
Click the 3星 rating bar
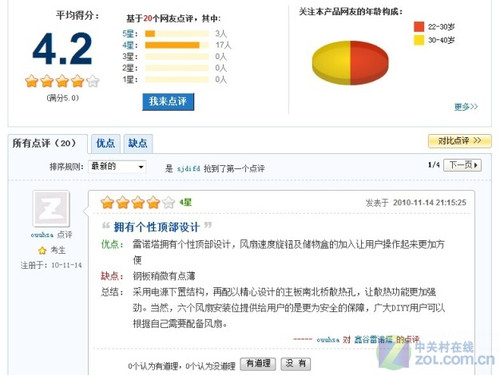point(177,56)
